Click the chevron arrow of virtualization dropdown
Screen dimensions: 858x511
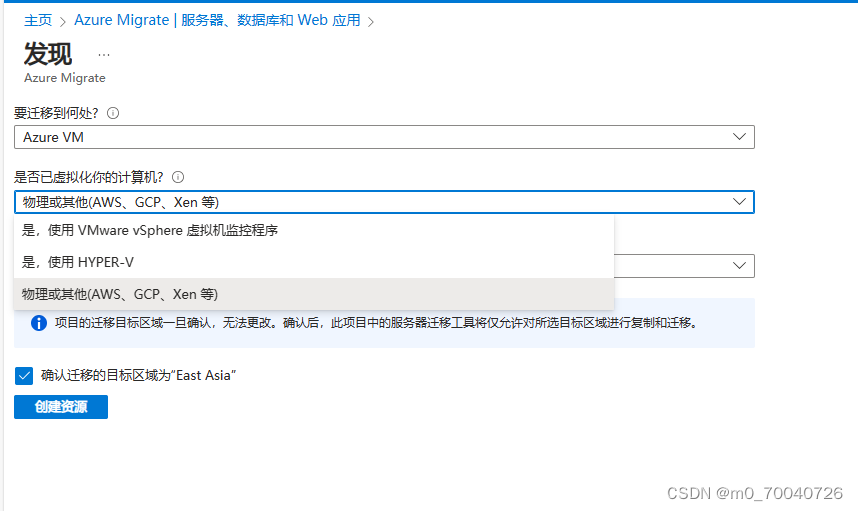(739, 202)
